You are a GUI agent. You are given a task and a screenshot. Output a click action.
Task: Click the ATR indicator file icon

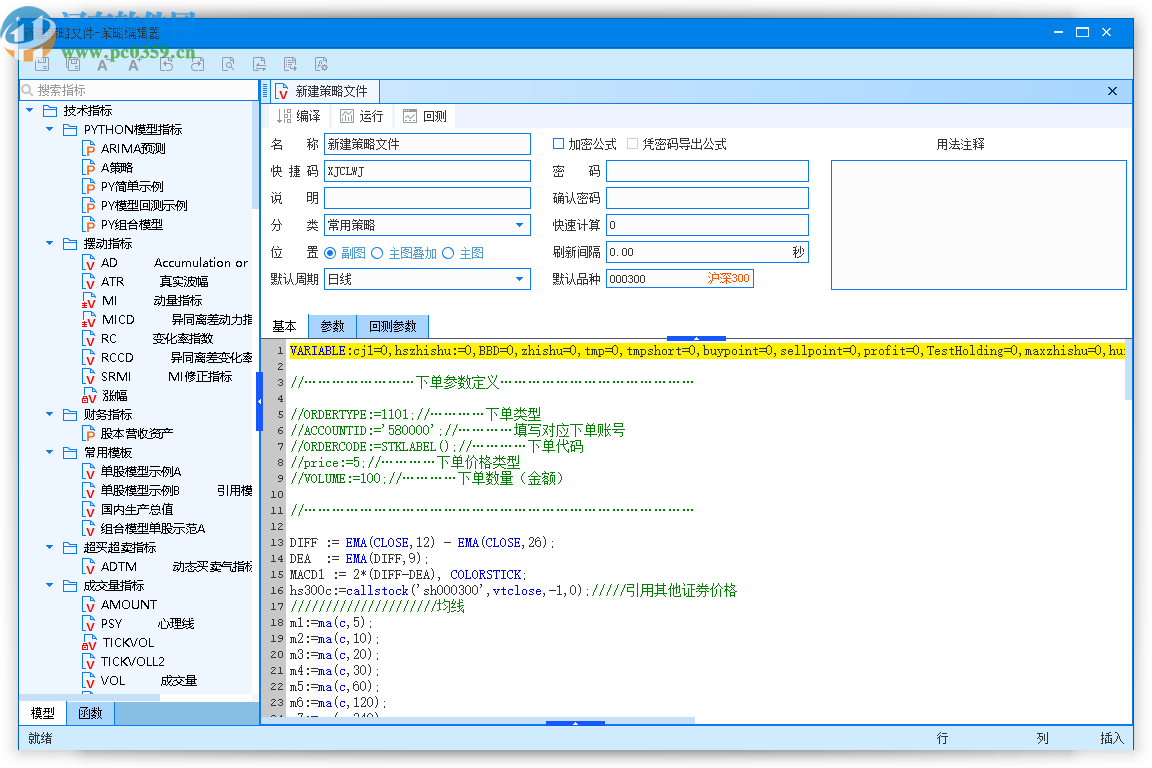[x=89, y=281]
